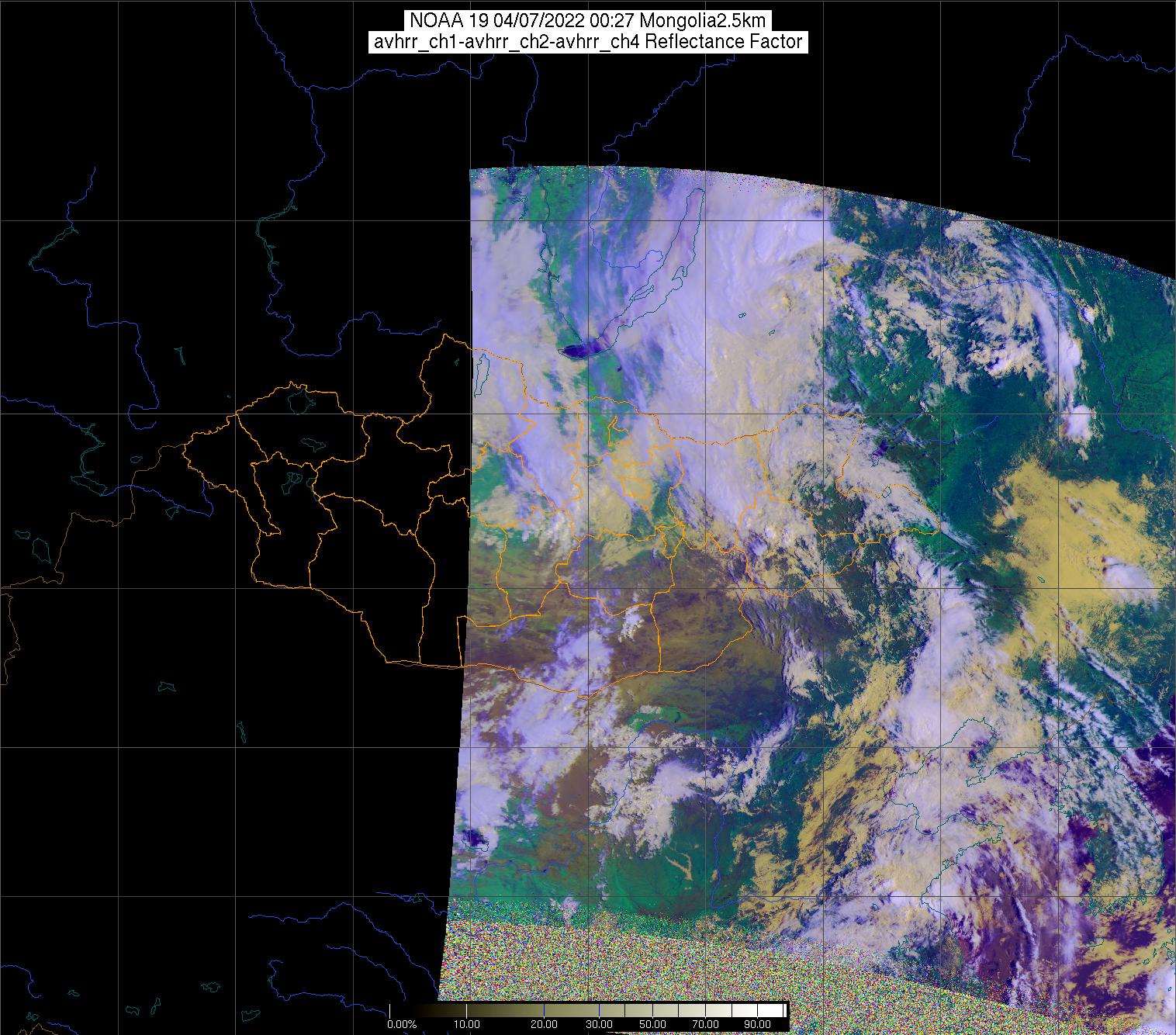The width and height of the screenshot is (1176, 1035).
Task: Click the title line reading NOAA 19 04/07/2022 00:27 Mongolia2.5km
Action: pyautogui.click(x=587, y=21)
